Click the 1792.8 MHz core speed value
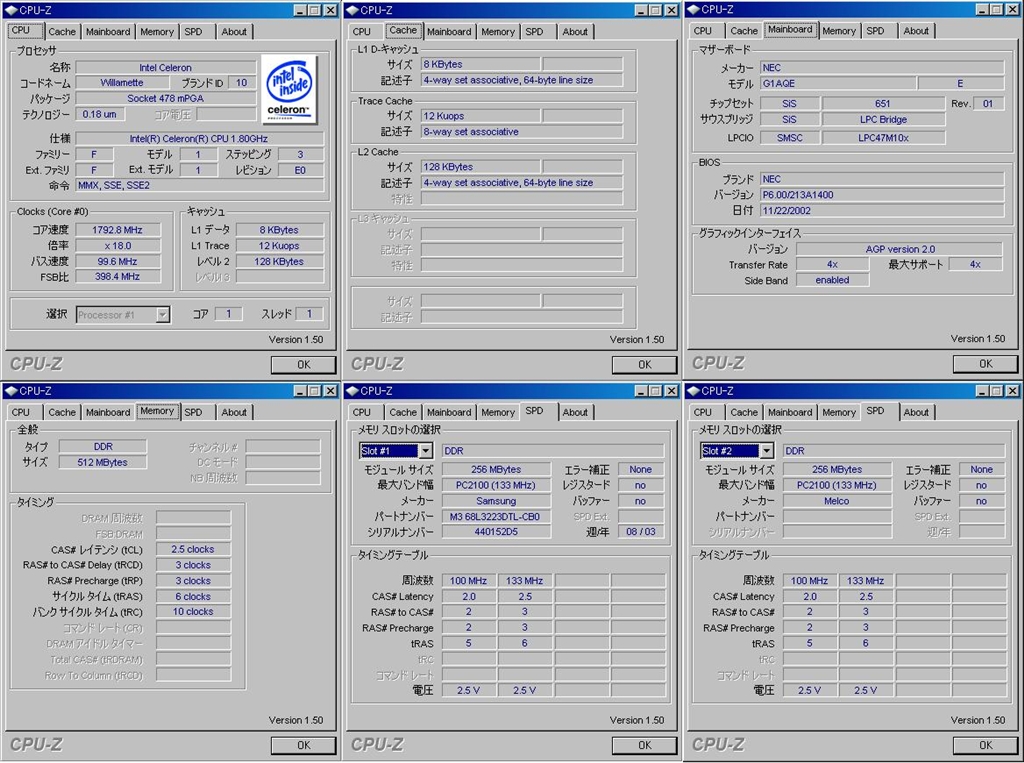1024x763 pixels. click(118, 230)
